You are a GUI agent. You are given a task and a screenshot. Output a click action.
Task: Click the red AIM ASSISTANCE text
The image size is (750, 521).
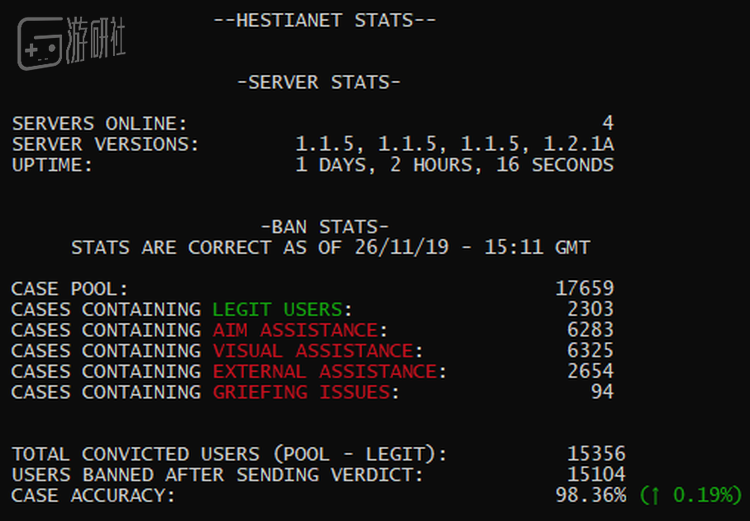coord(295,330)
